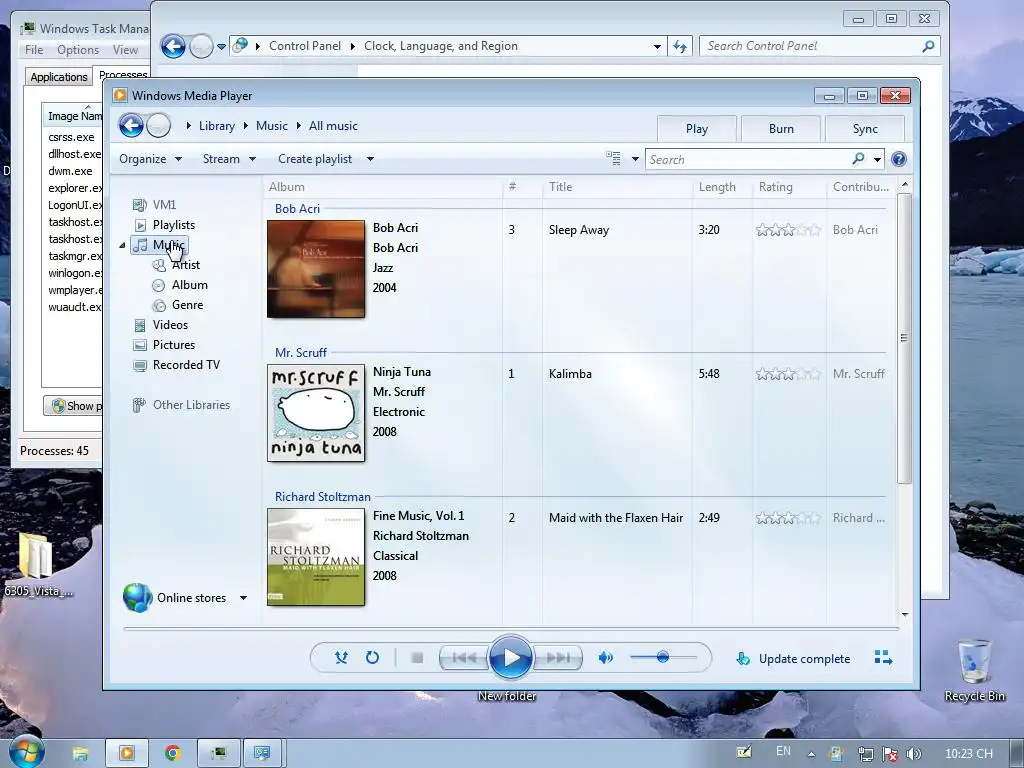Viewport: 1024px width, 768px height.
Task: Click Other Libraries
Action: (191, 405)
